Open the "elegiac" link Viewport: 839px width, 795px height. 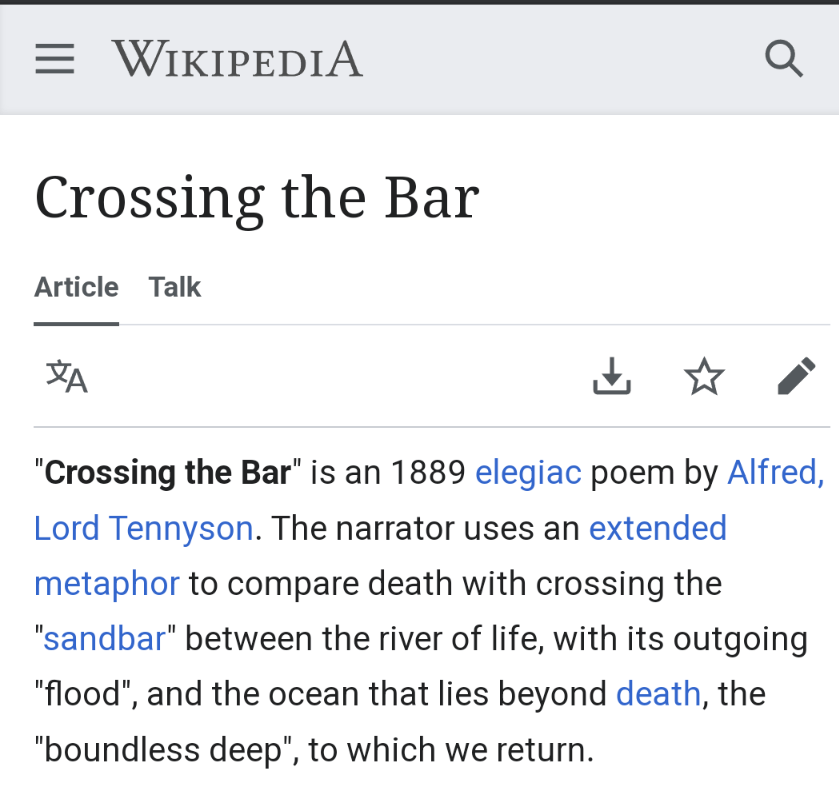coord(528,472)
